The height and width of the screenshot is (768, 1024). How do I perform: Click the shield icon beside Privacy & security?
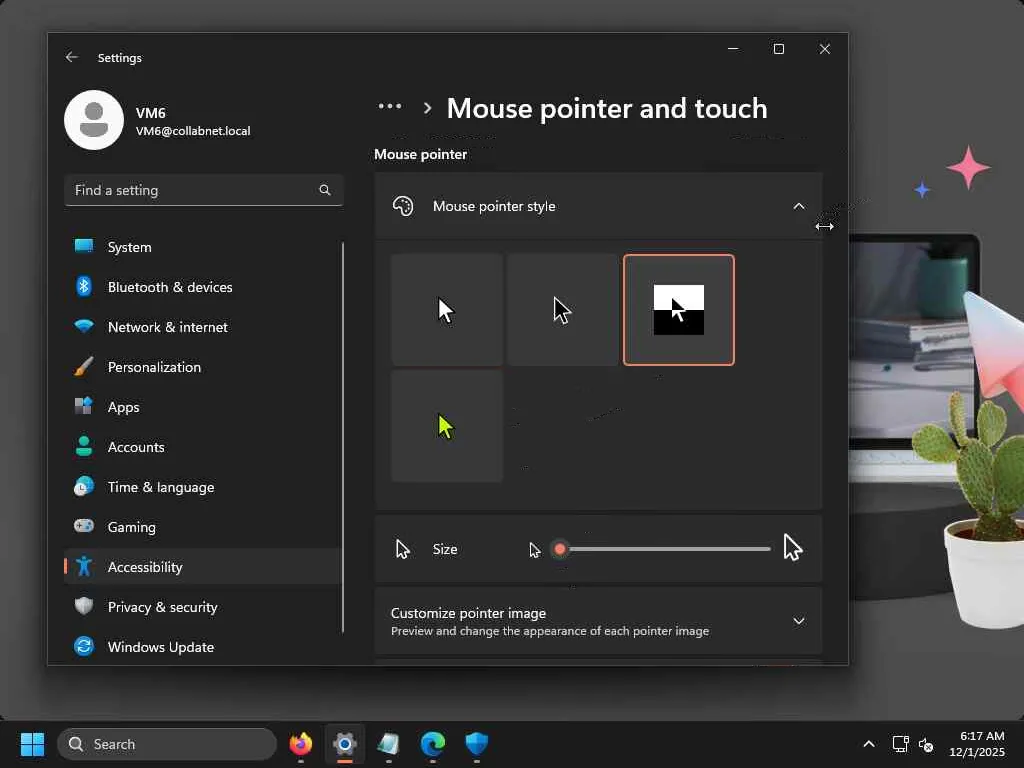pos(84,606)
